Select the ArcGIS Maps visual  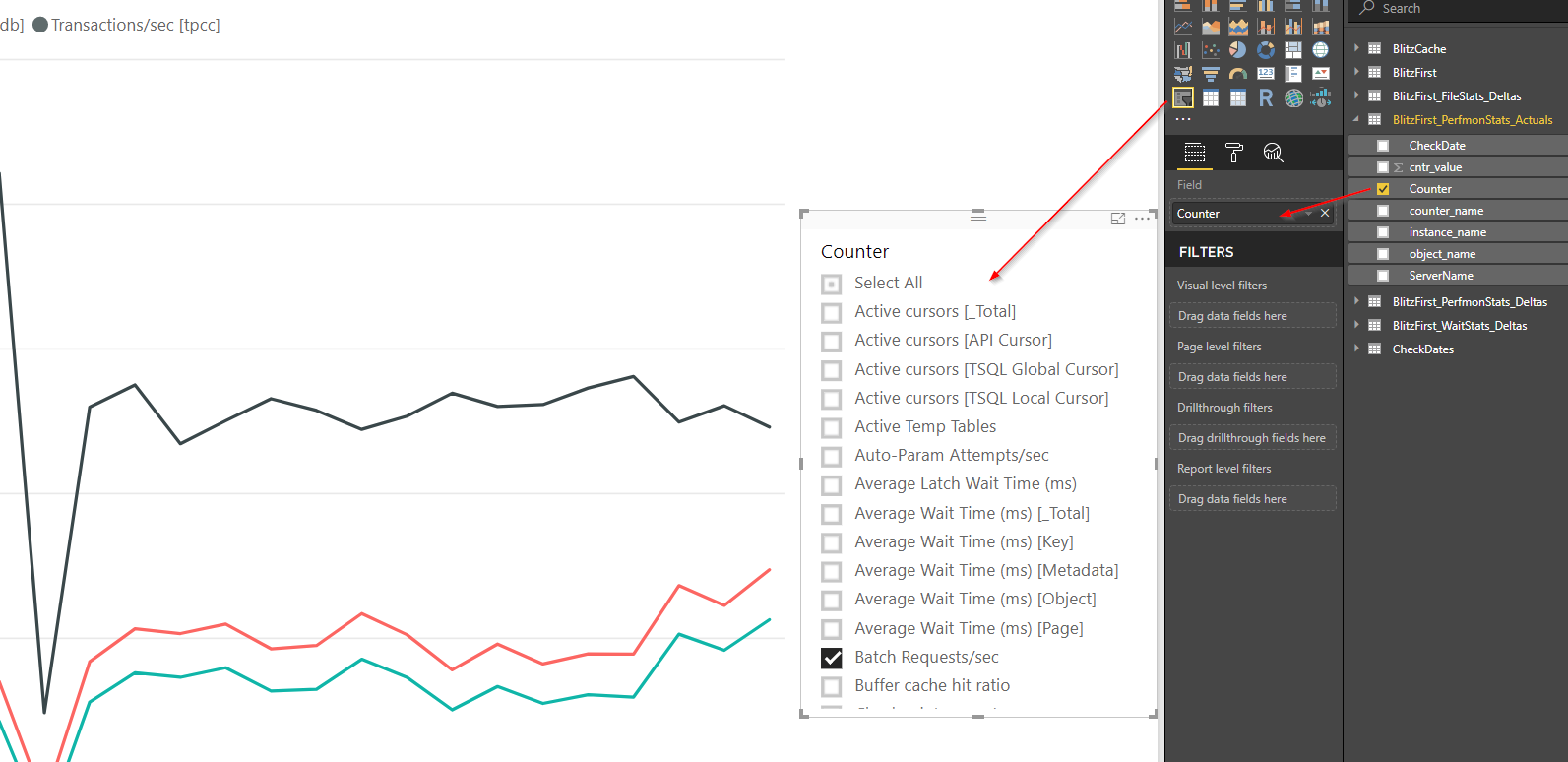click(1293, 97)
